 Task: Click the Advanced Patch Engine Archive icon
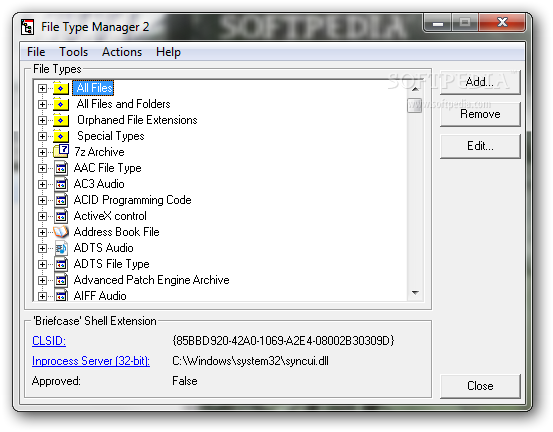[x=61, y=280]
